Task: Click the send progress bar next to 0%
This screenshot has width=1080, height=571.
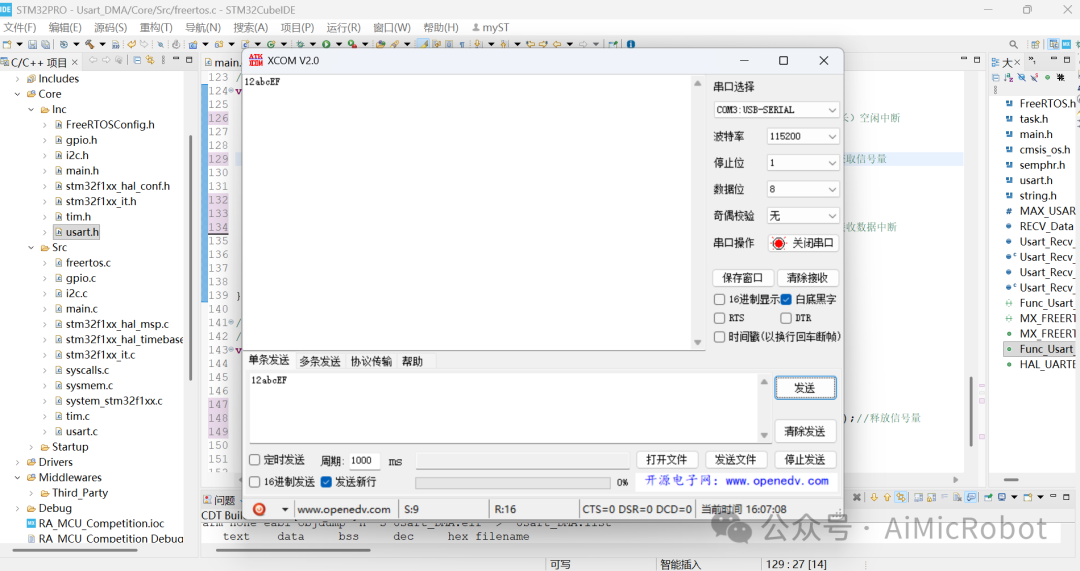Action: coord(513,482)
